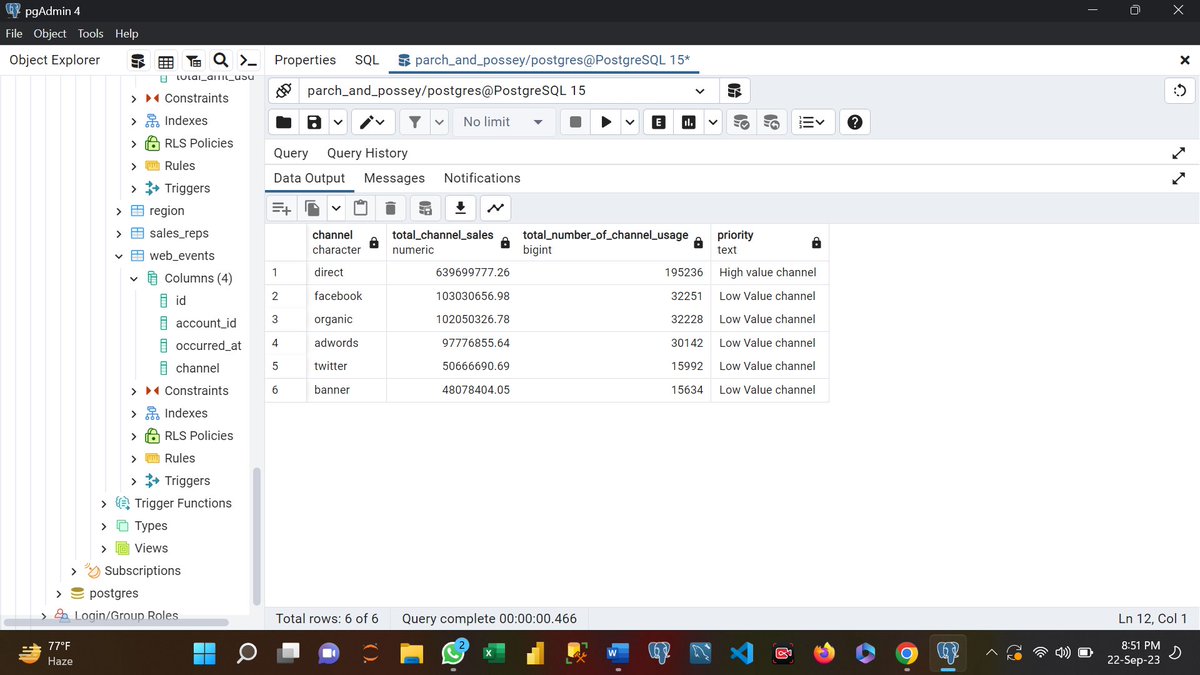Screen dimensions: 1200x675
Task: Click the Open File folder icon
Action: (284, 122)
